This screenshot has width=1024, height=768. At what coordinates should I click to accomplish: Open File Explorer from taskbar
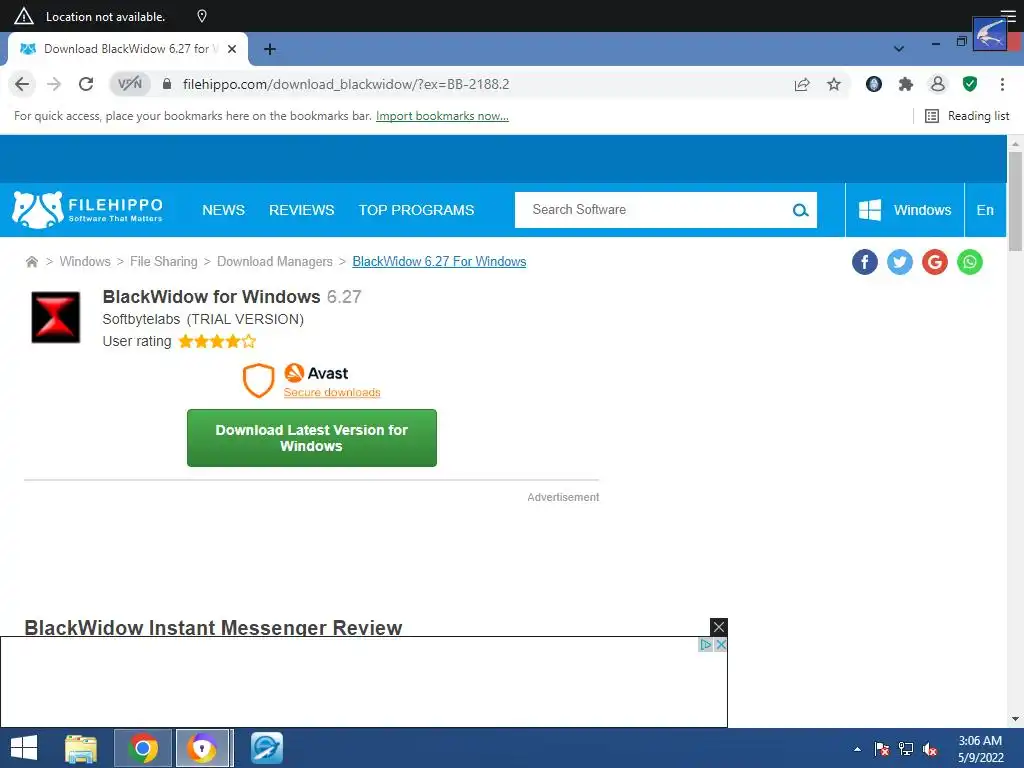81,749
